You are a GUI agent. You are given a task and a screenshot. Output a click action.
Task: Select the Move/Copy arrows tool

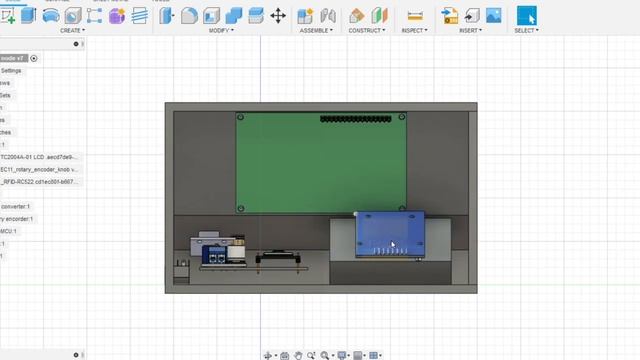(278, 16)
